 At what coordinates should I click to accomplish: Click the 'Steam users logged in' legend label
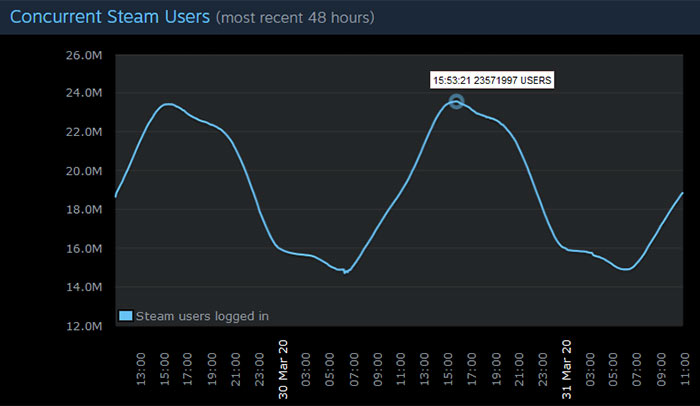pos(202,316)
